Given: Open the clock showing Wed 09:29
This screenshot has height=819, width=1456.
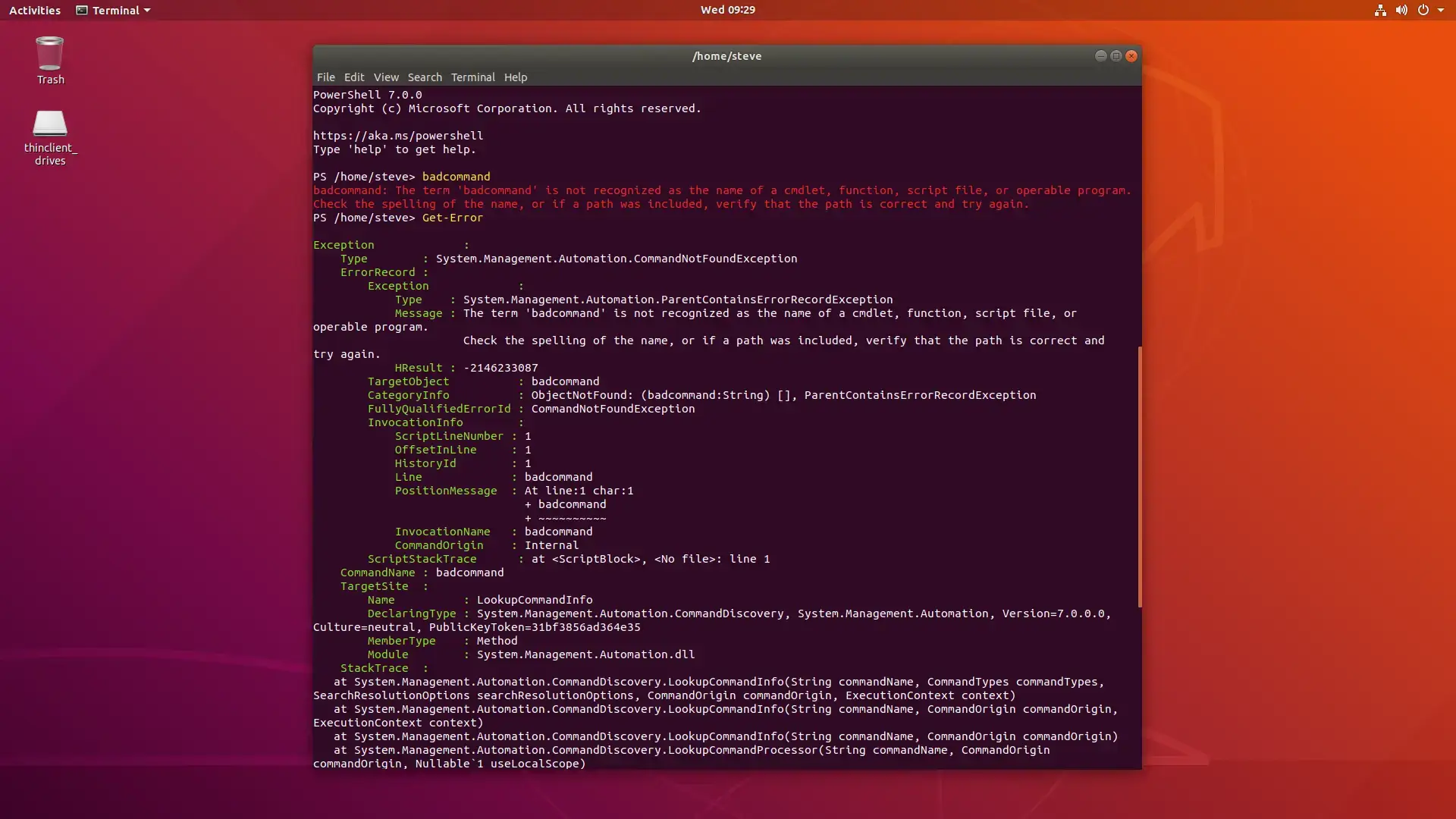Looking at the screenshot, I should pos(728,10).
